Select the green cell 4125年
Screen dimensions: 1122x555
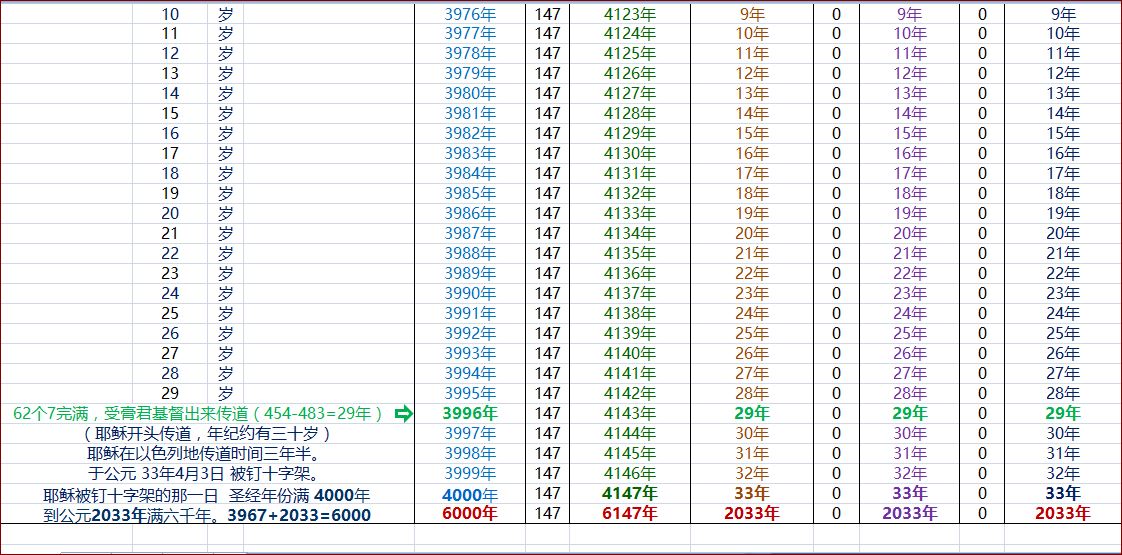[x=630, y=54]
